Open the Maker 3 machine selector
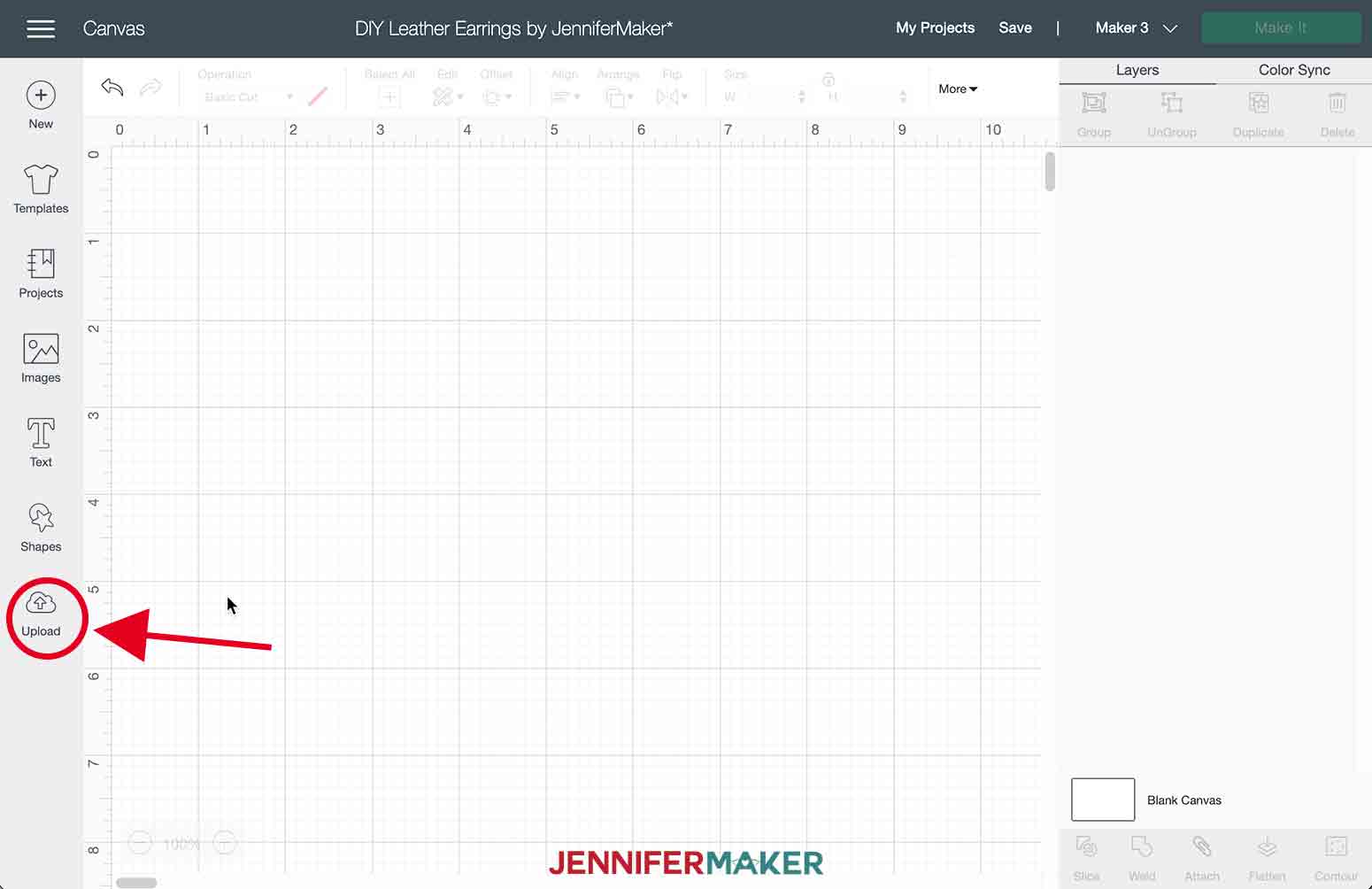The height and width of the screenshot is (889, 1372). [x=1137, y=28]
